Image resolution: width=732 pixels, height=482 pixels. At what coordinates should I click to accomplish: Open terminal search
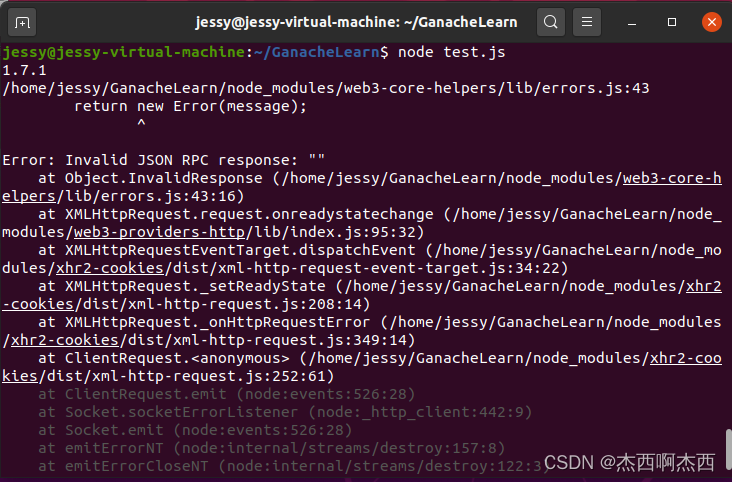tap(550, 22)
